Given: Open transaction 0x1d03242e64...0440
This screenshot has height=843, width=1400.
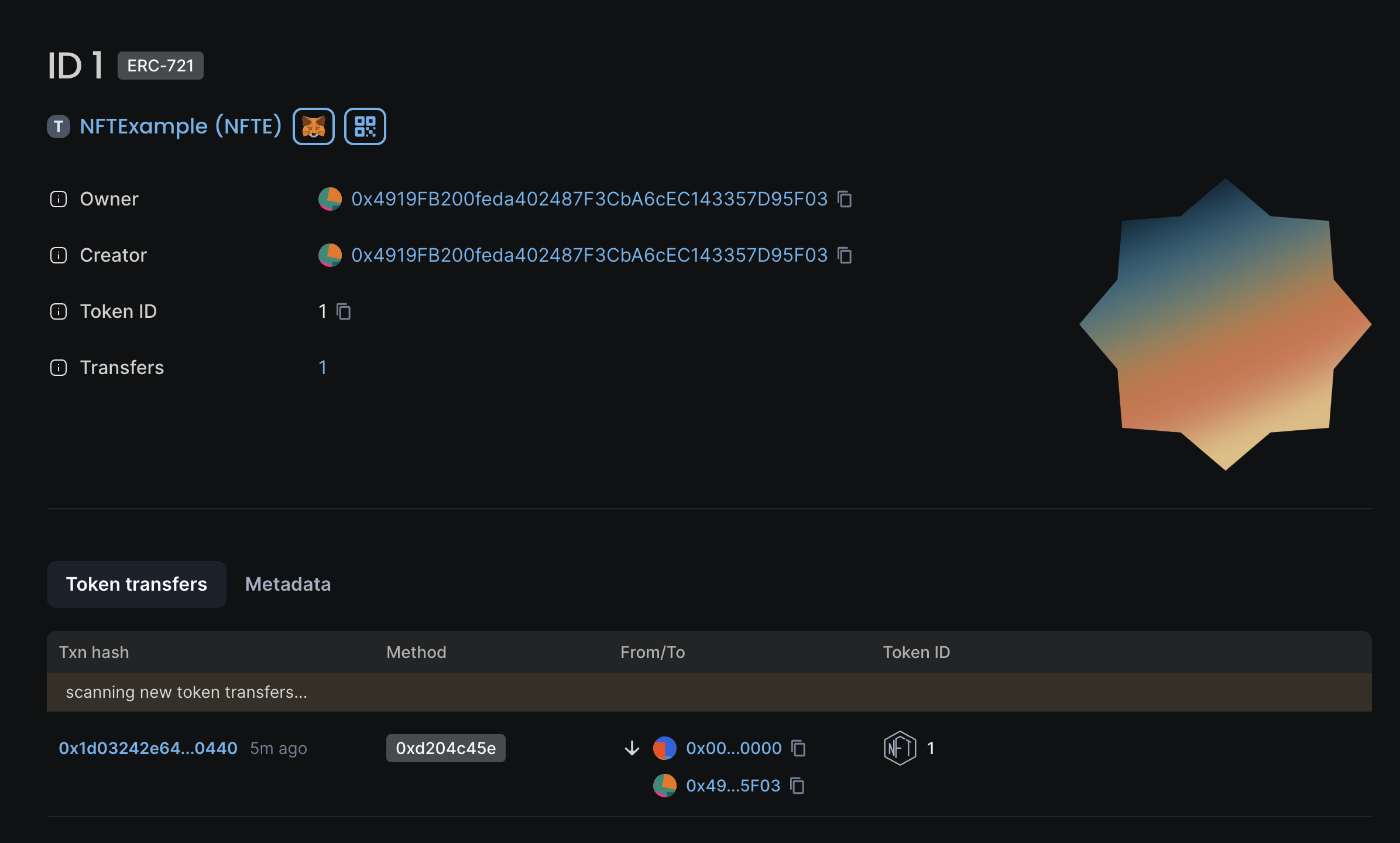Looking at the screenshot, I should [148, 748].
